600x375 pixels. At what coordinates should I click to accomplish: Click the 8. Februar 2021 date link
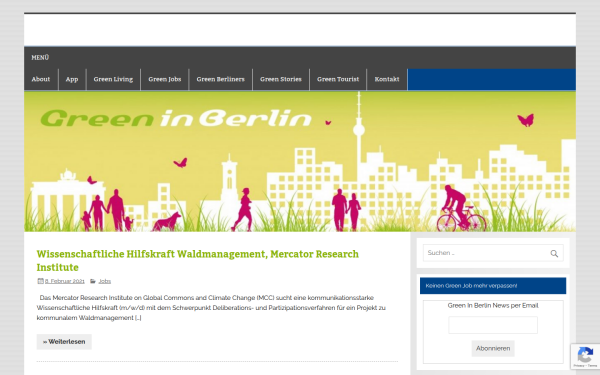pos(65,281)
